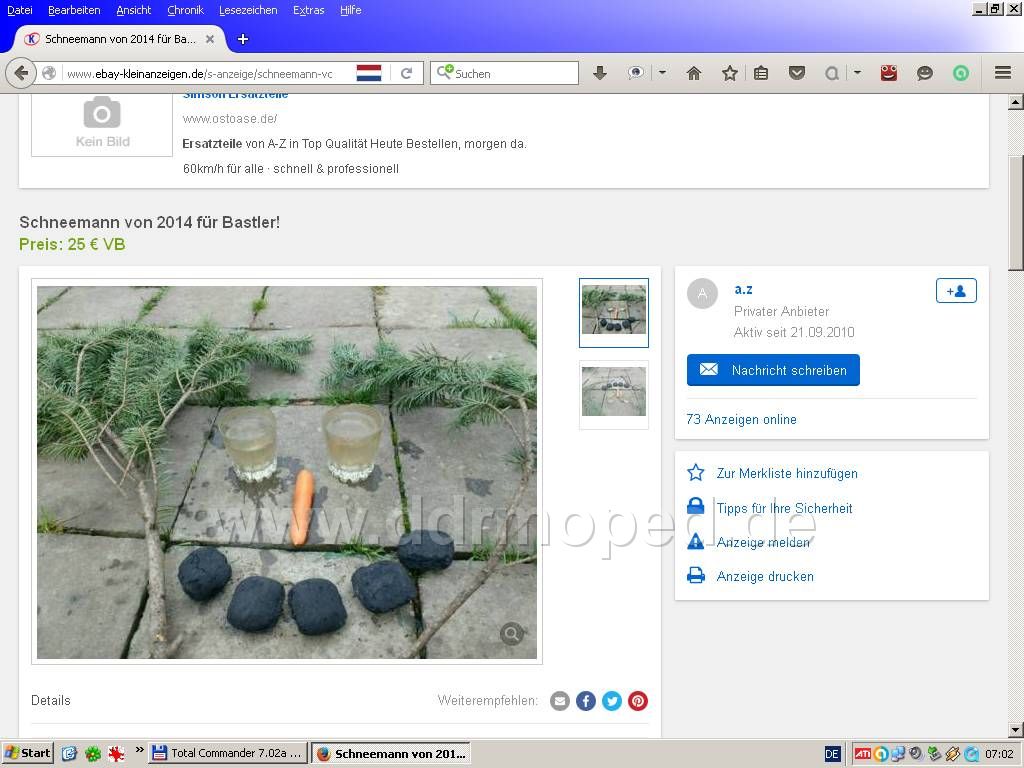
Task: Open the search engine dropdown in the search box
Action: pyautogui.click(x=446, y=73)
